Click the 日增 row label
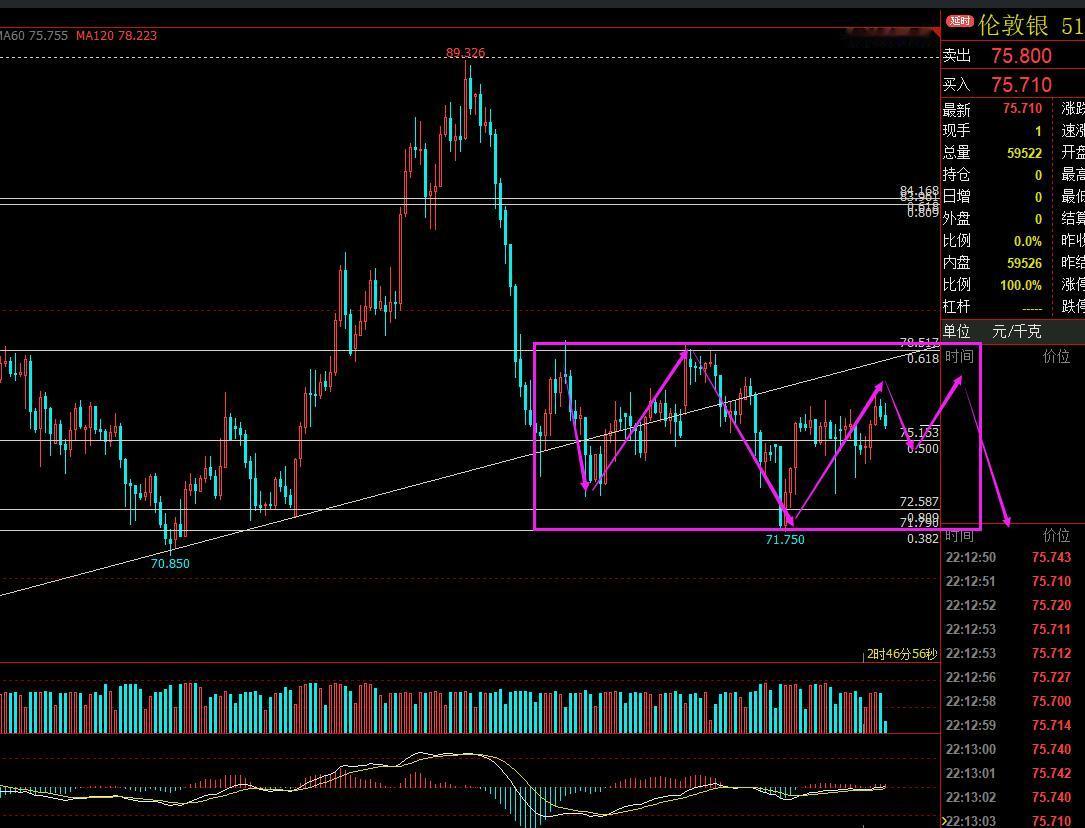Screen dimensions: 1085x828 (957, 197)
